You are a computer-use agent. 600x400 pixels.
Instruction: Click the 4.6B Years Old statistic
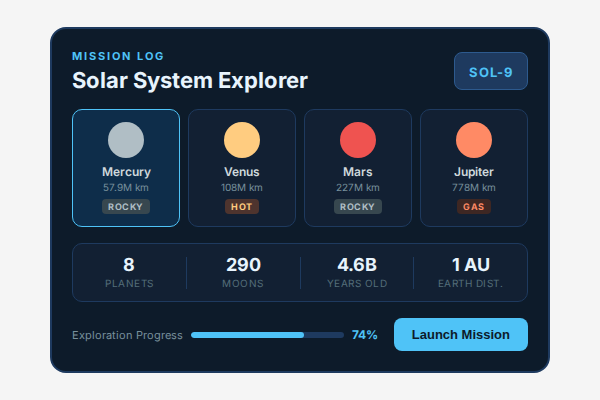tap(357, 272)
